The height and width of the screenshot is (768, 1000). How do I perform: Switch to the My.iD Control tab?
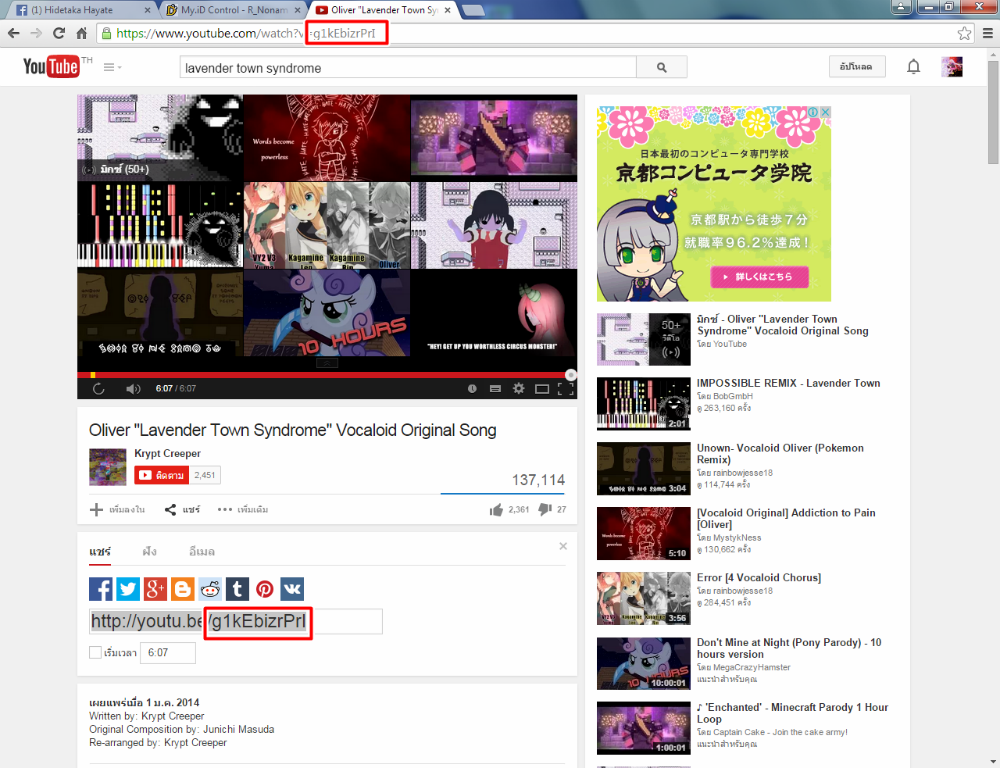[232, 10]
